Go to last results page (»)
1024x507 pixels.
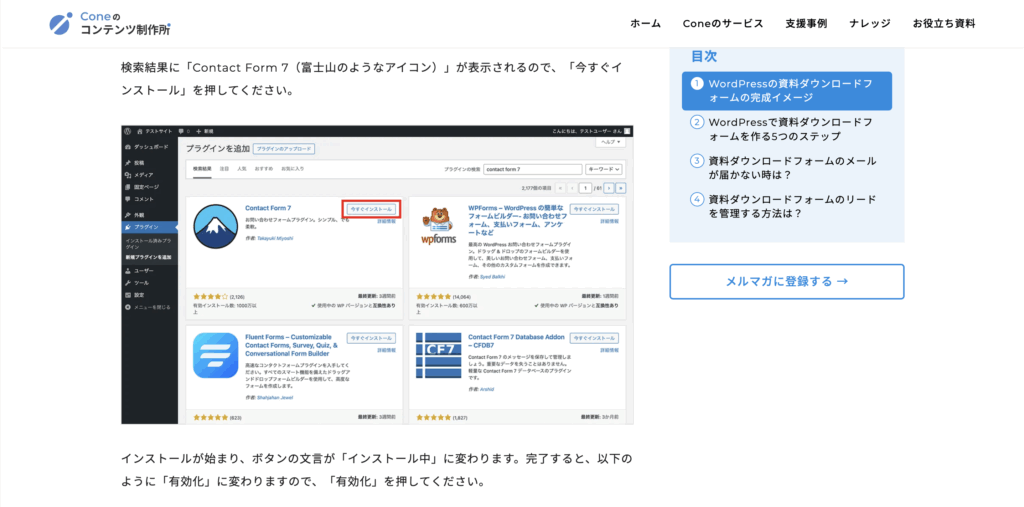(620, 188)
